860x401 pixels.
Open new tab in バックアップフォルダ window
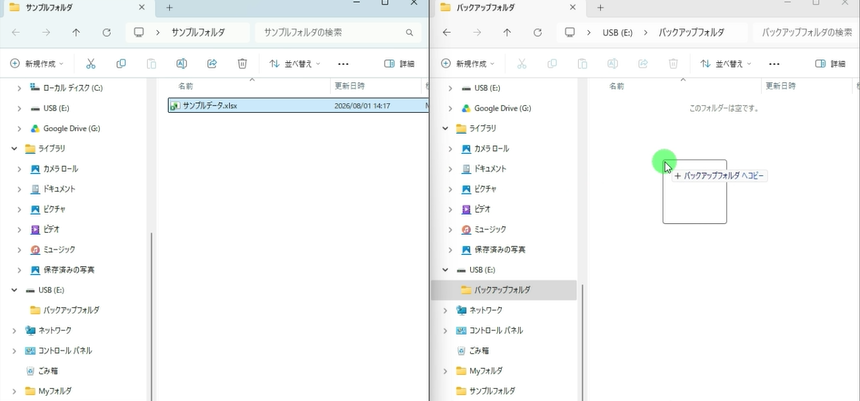(600, 8)
